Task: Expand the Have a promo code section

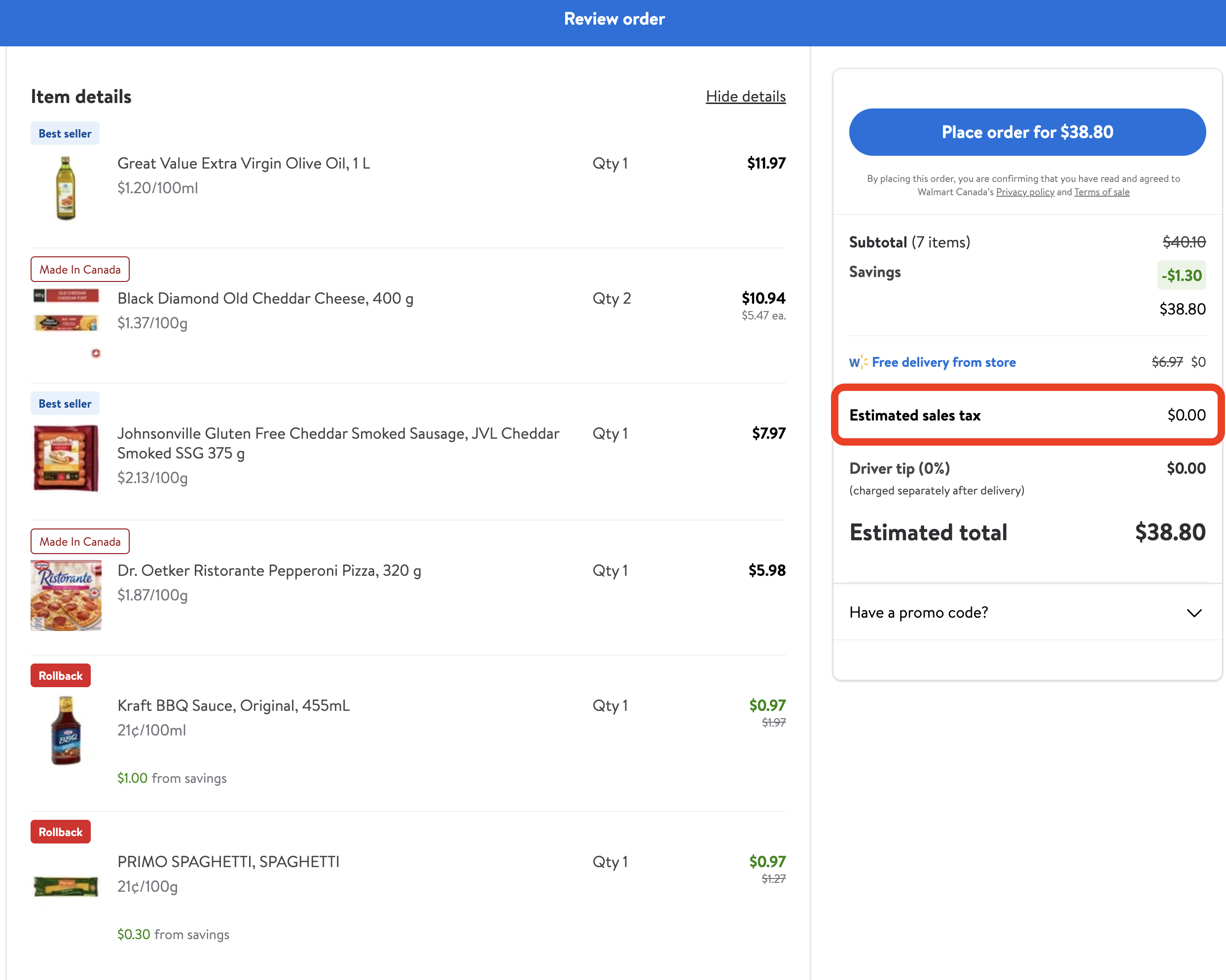Action: [1027, 612]
